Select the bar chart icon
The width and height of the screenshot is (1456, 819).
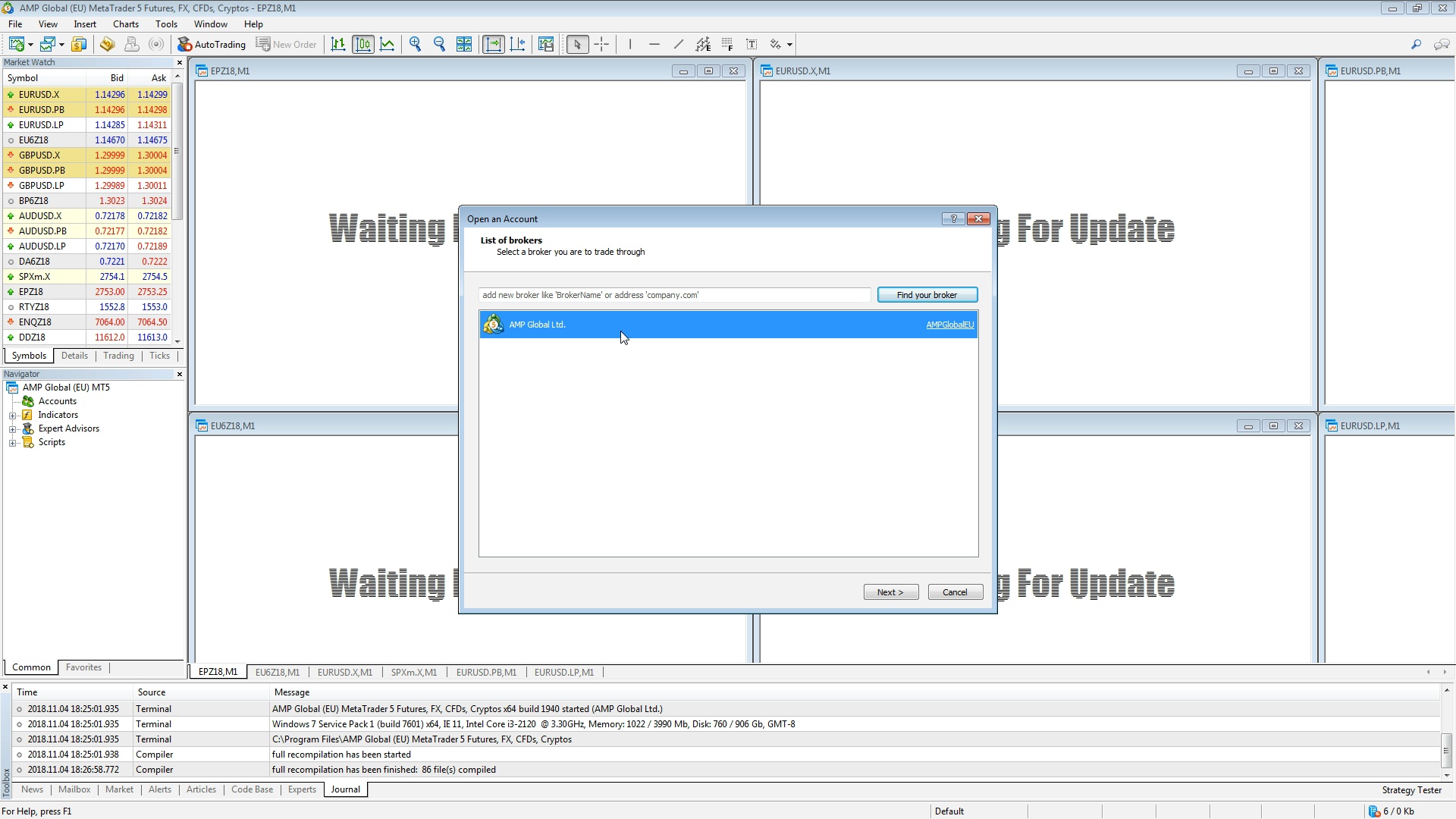(338, 45)
